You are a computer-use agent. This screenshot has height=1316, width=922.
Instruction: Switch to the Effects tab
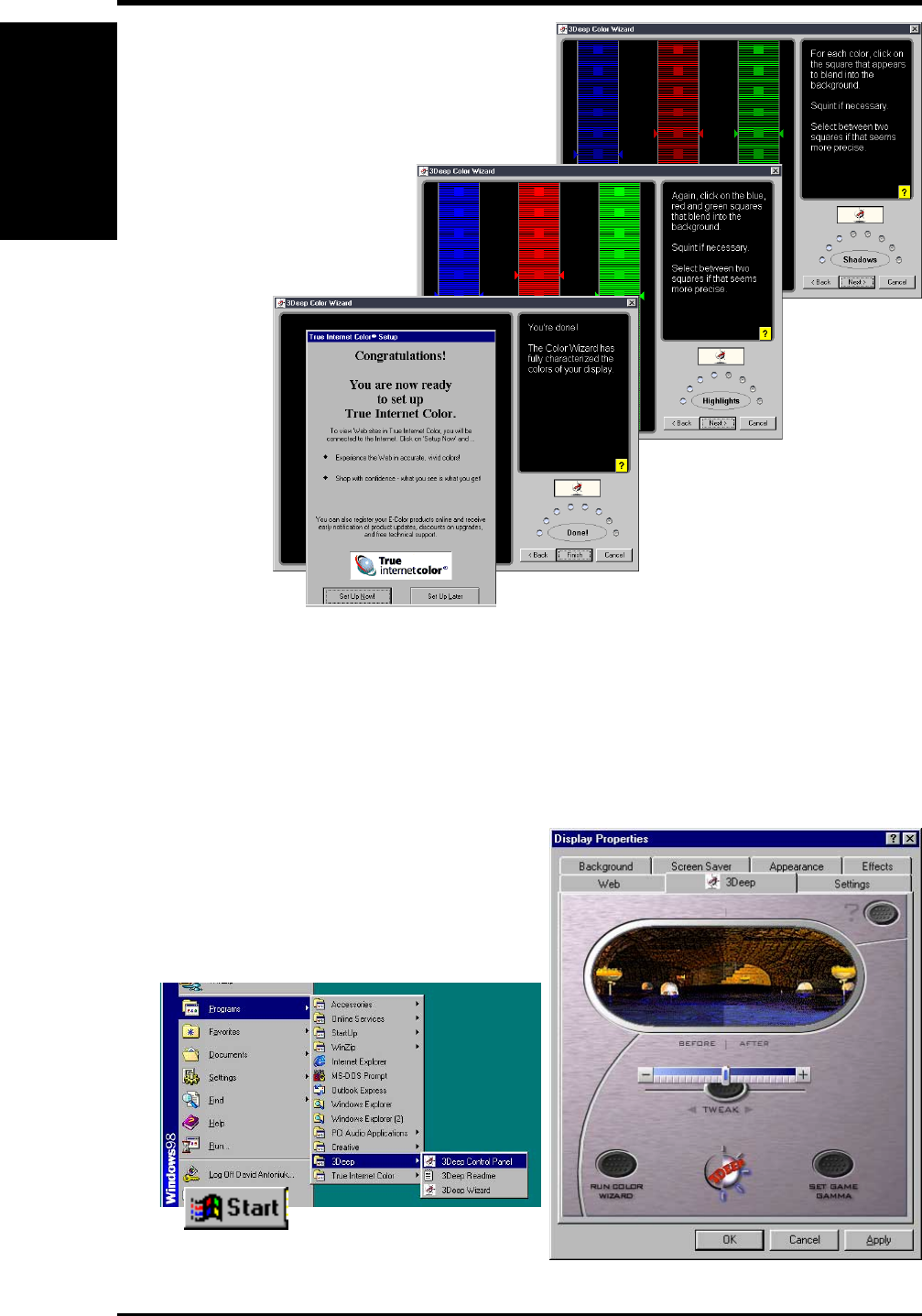(876, 866)
